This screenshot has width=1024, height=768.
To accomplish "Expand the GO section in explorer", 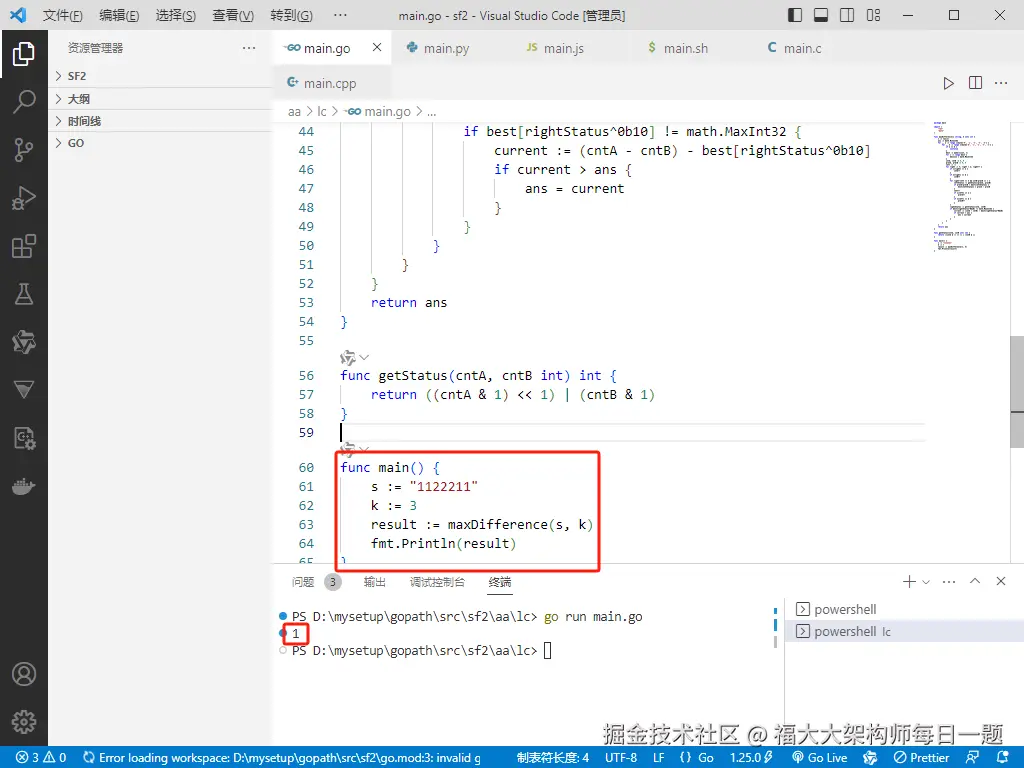I will (x=160, y=144).
